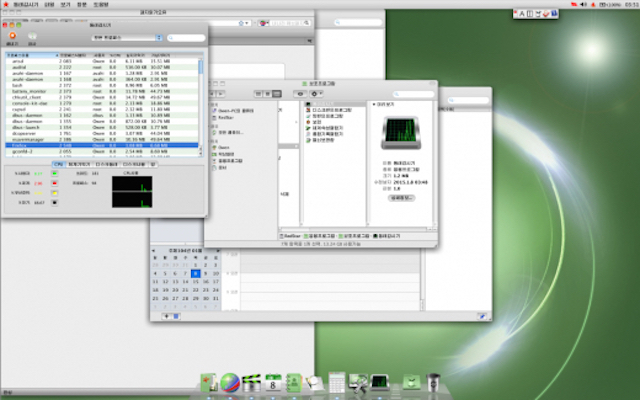Screen dimensions: 640x400
Task: Click the more info button under the preview
Action: (401, 199)
